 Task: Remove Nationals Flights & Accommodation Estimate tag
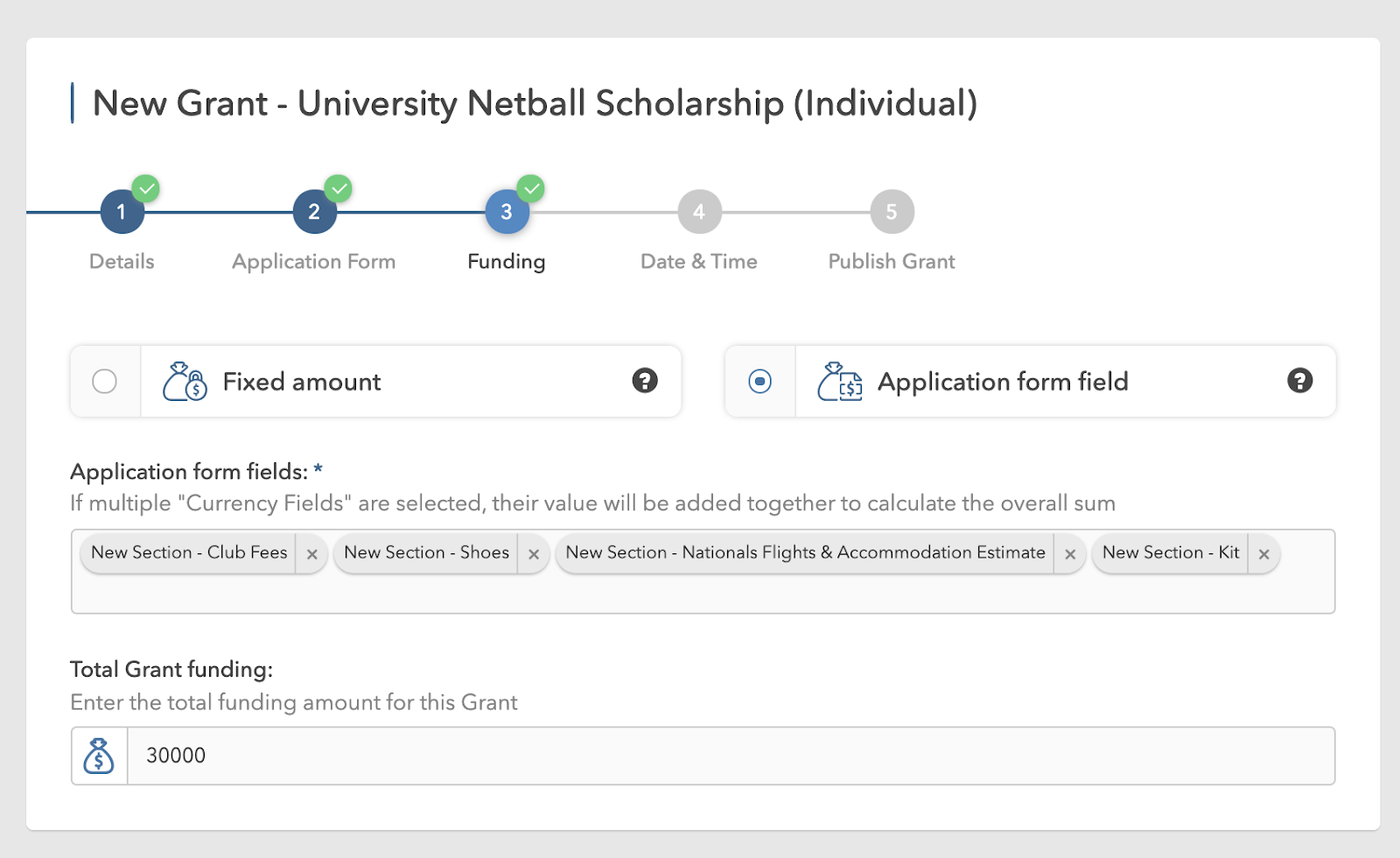(x=1070, y=554)
